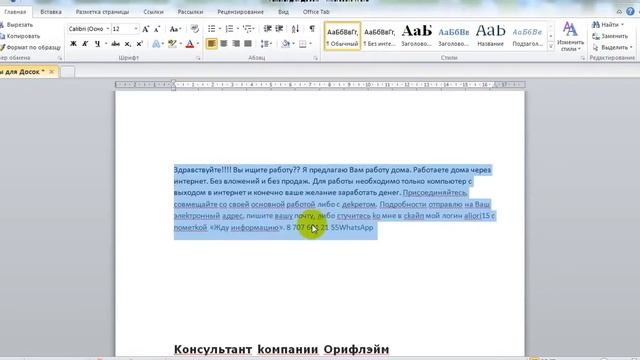
Task: Apply multilevel list
Action: 247,29
